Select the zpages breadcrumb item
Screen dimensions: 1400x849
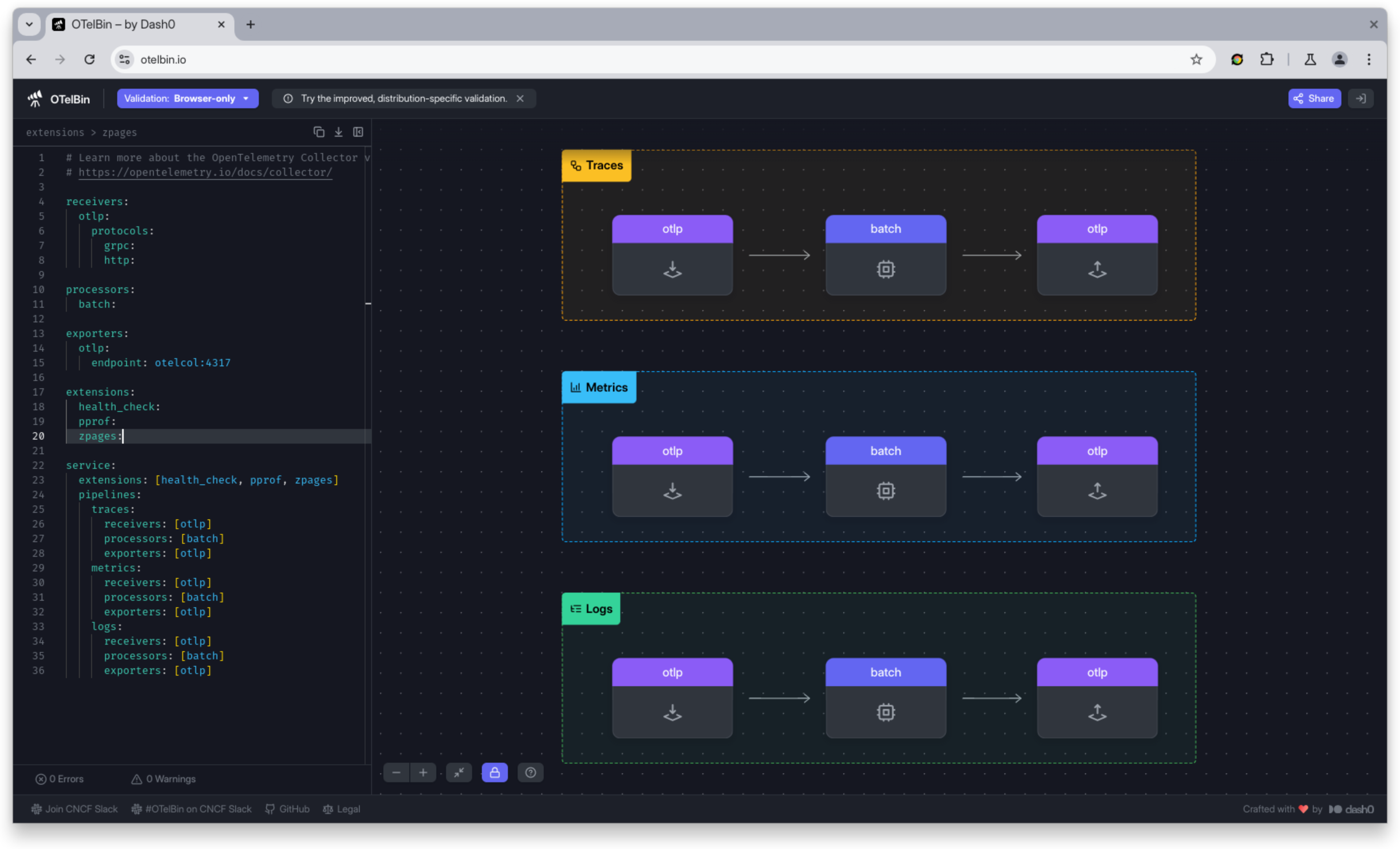(x=119, y=132)
